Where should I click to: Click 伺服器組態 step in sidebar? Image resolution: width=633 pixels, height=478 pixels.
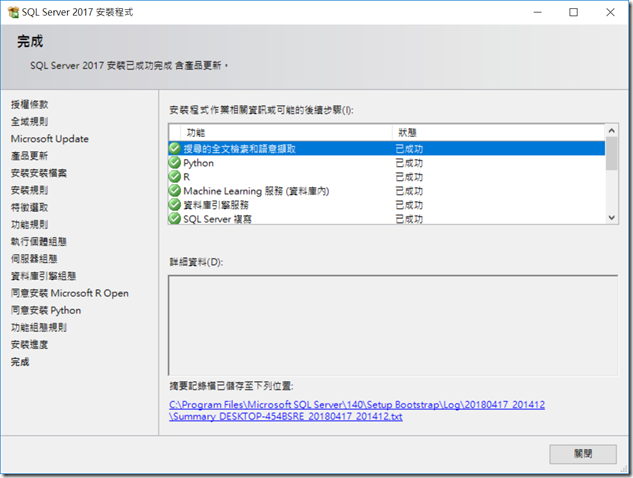[x=34, y=259]
